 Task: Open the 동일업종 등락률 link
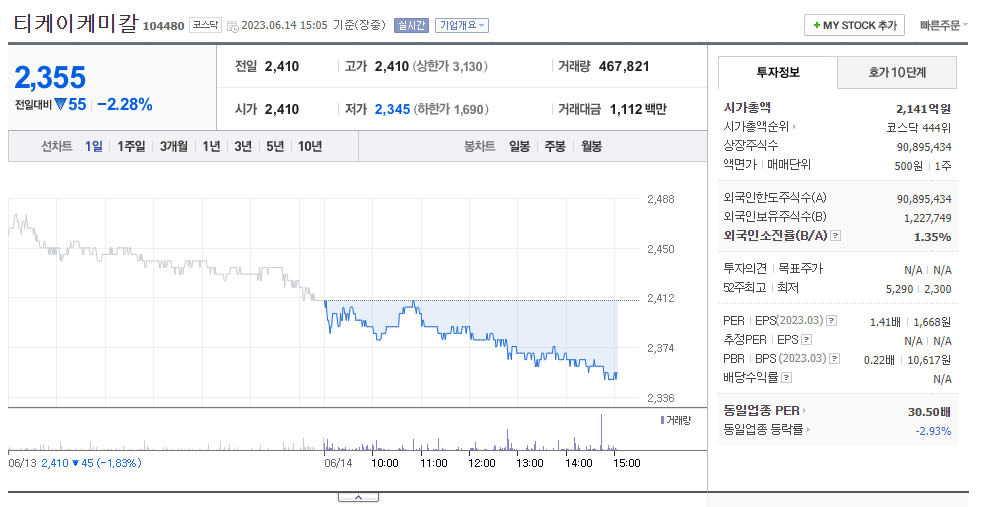[763, 429]
